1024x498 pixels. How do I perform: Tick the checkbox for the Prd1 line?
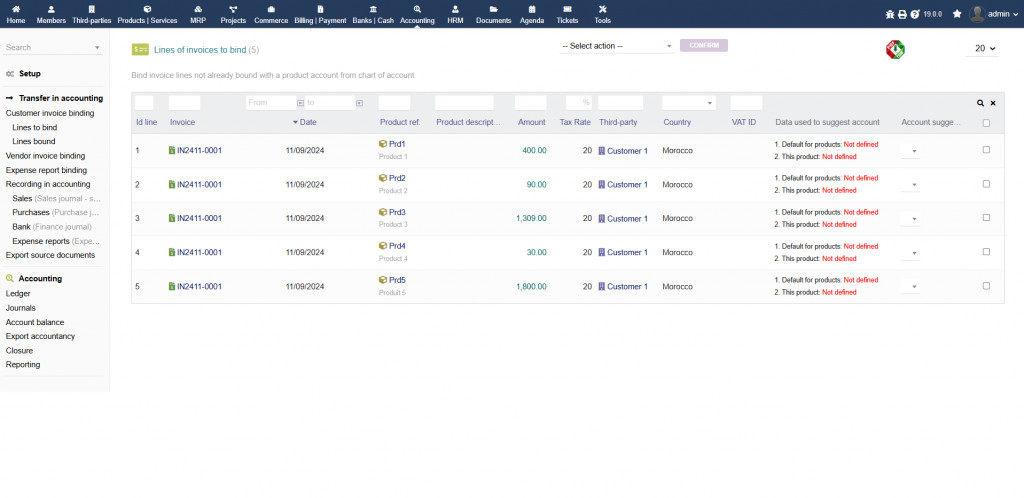[986, 150]
